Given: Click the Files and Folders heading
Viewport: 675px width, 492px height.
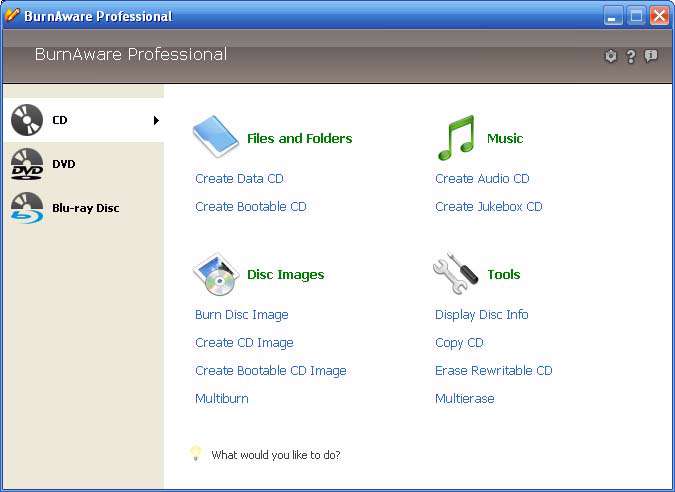Looking at the screenshot, I should click(300, 139).
